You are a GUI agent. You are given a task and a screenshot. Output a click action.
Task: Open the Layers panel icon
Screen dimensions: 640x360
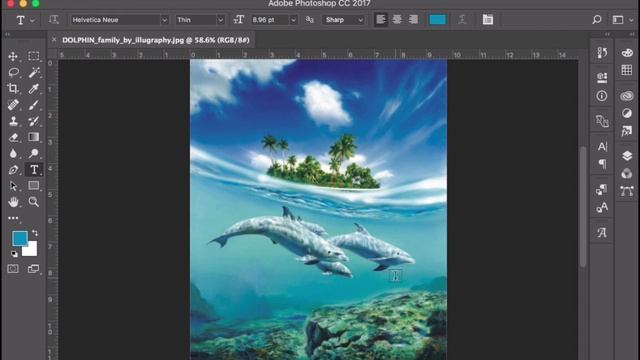pos(627,156)
